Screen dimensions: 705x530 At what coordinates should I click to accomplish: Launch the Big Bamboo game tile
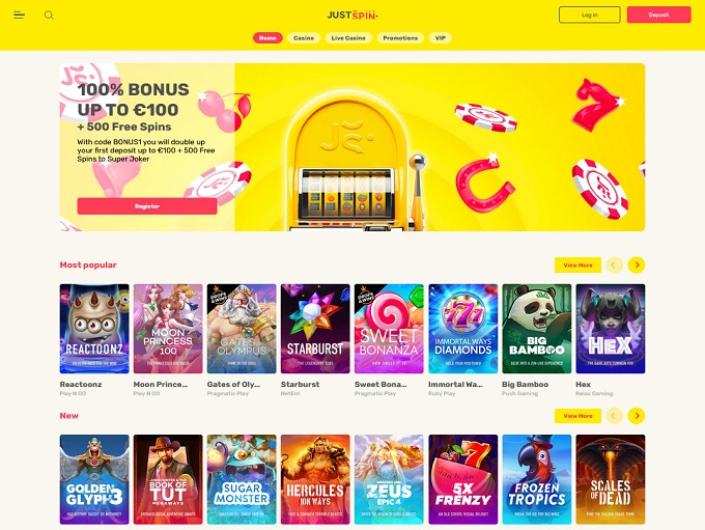point(536,329)
